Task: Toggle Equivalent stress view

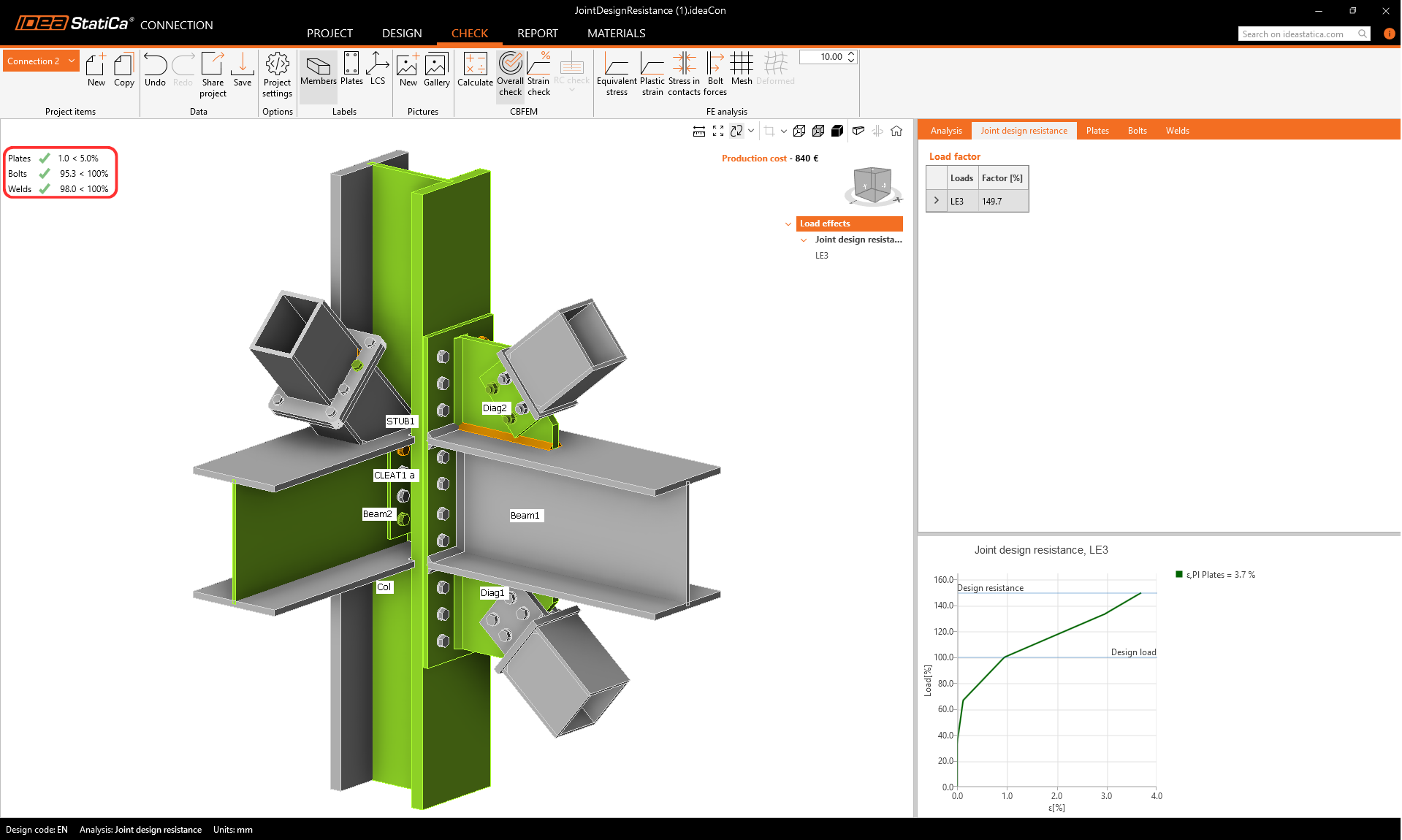Action: click(x=617, y=75)
